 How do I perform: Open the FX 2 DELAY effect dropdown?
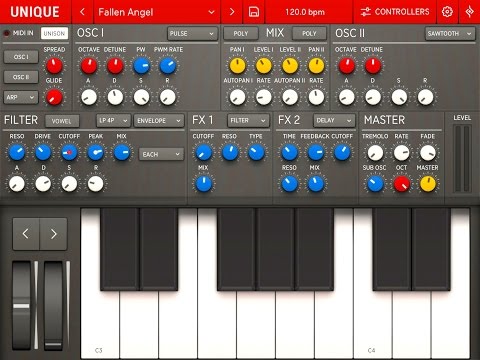pyautogui.click(x=334, y=120)
